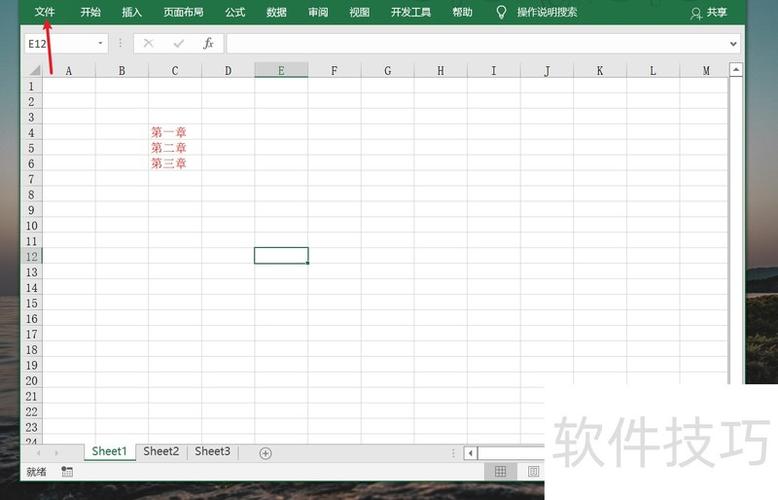Click the Select All corner triangle
This screenshot has height=500, width=778.
pyautogui.click(x=34, y=70)
